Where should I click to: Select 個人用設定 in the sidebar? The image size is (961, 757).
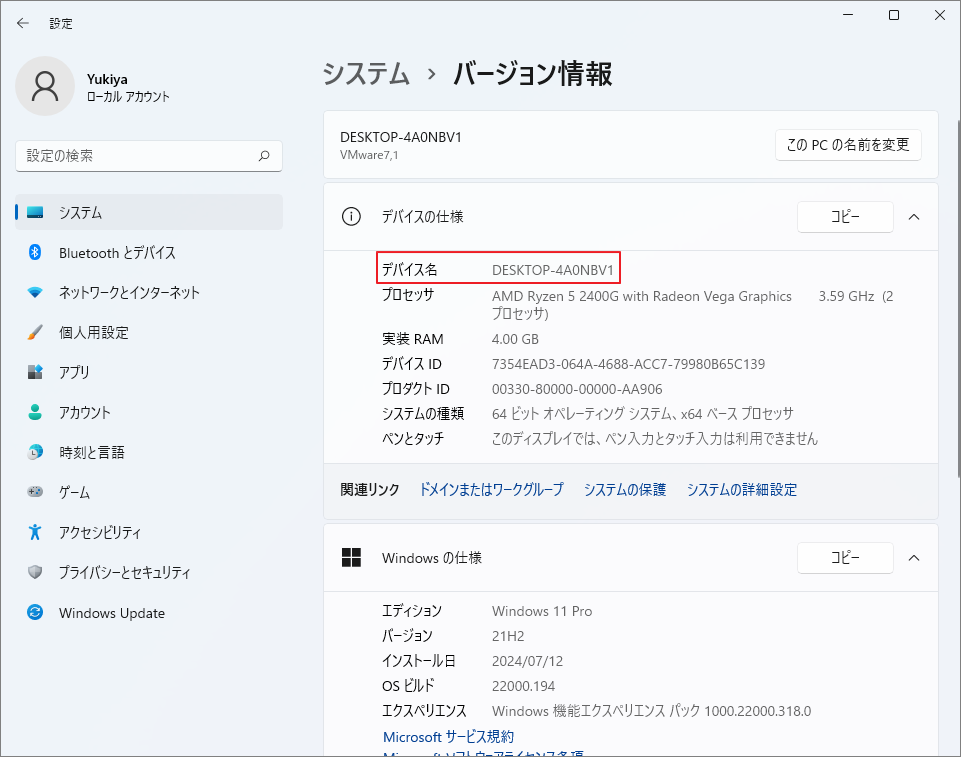click(149, 332)
